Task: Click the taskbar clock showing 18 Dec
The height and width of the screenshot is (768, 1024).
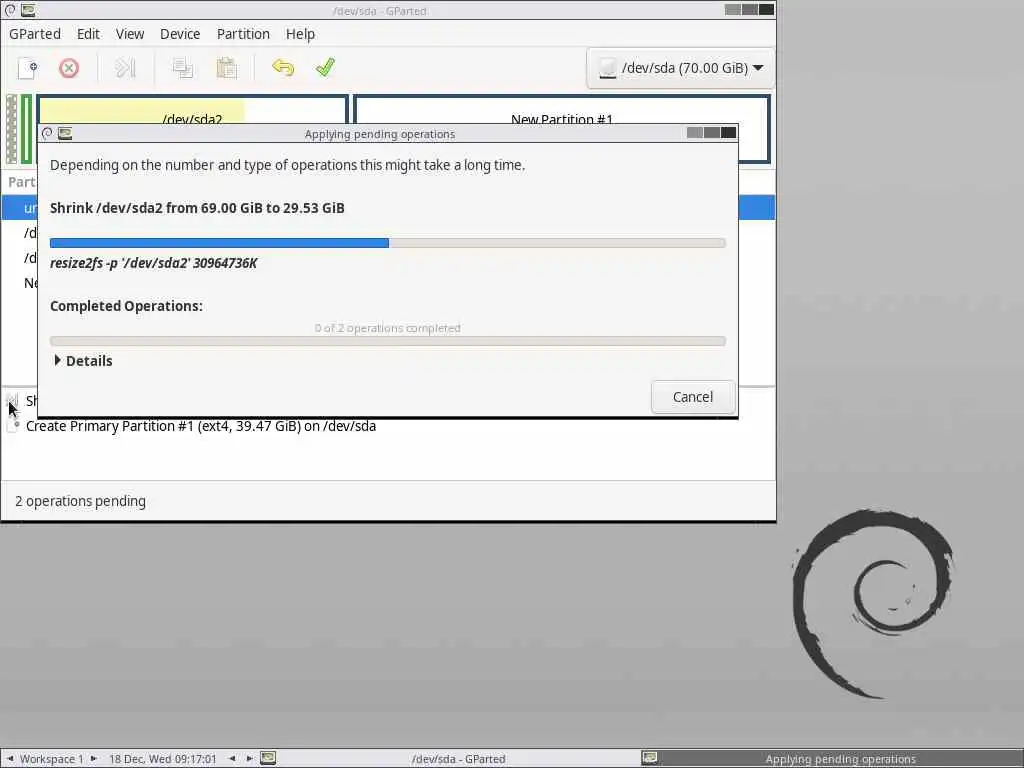Action: [x=163, y=759]
